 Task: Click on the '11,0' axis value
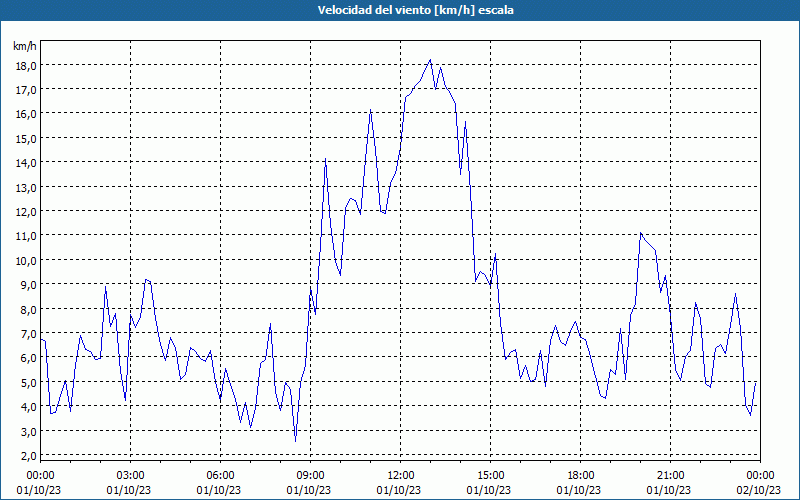pyautogui.click(x=25, y=237)
